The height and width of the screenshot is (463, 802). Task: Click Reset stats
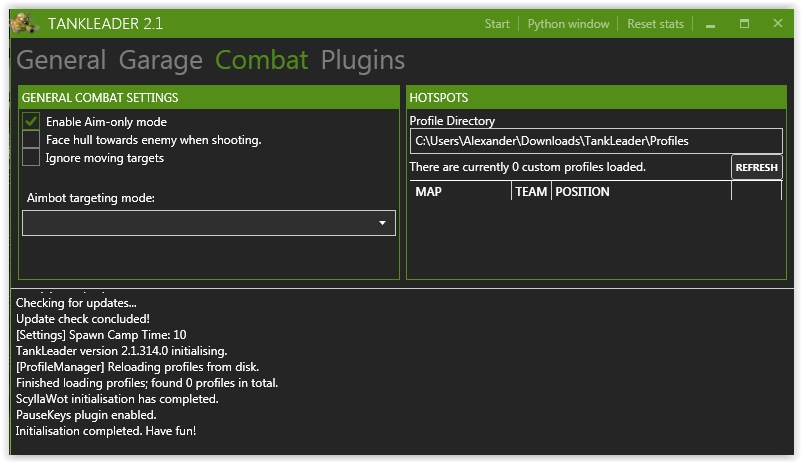point(655,24)
